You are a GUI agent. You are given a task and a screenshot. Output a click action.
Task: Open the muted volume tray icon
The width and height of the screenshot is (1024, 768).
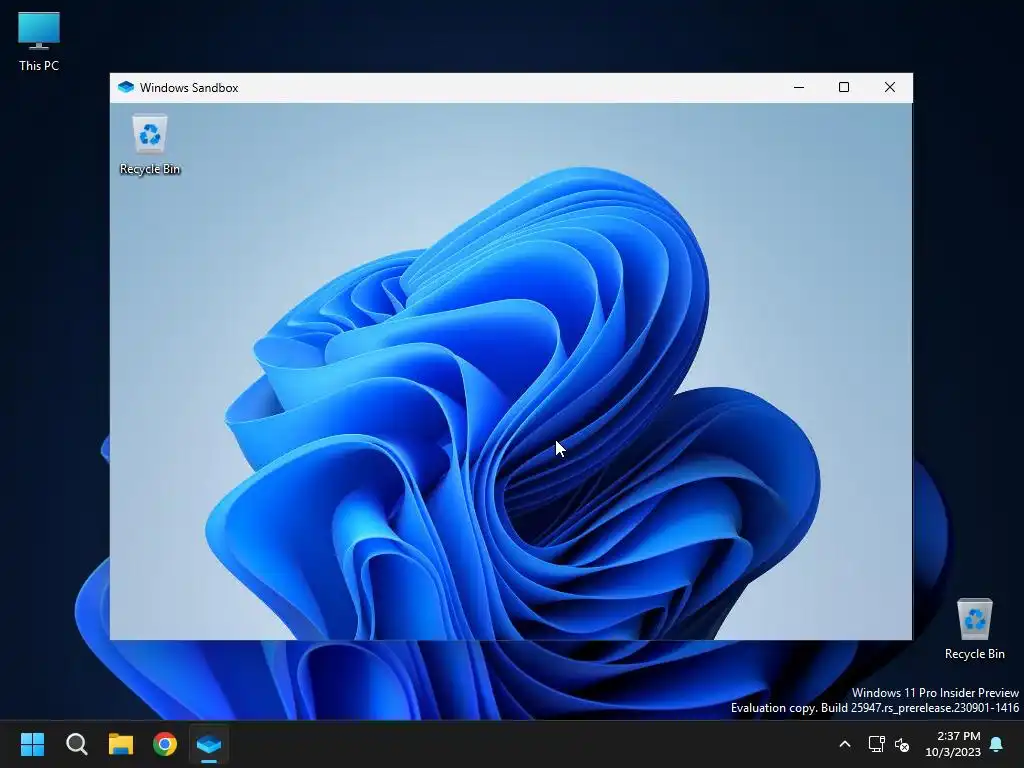point(902,744)
